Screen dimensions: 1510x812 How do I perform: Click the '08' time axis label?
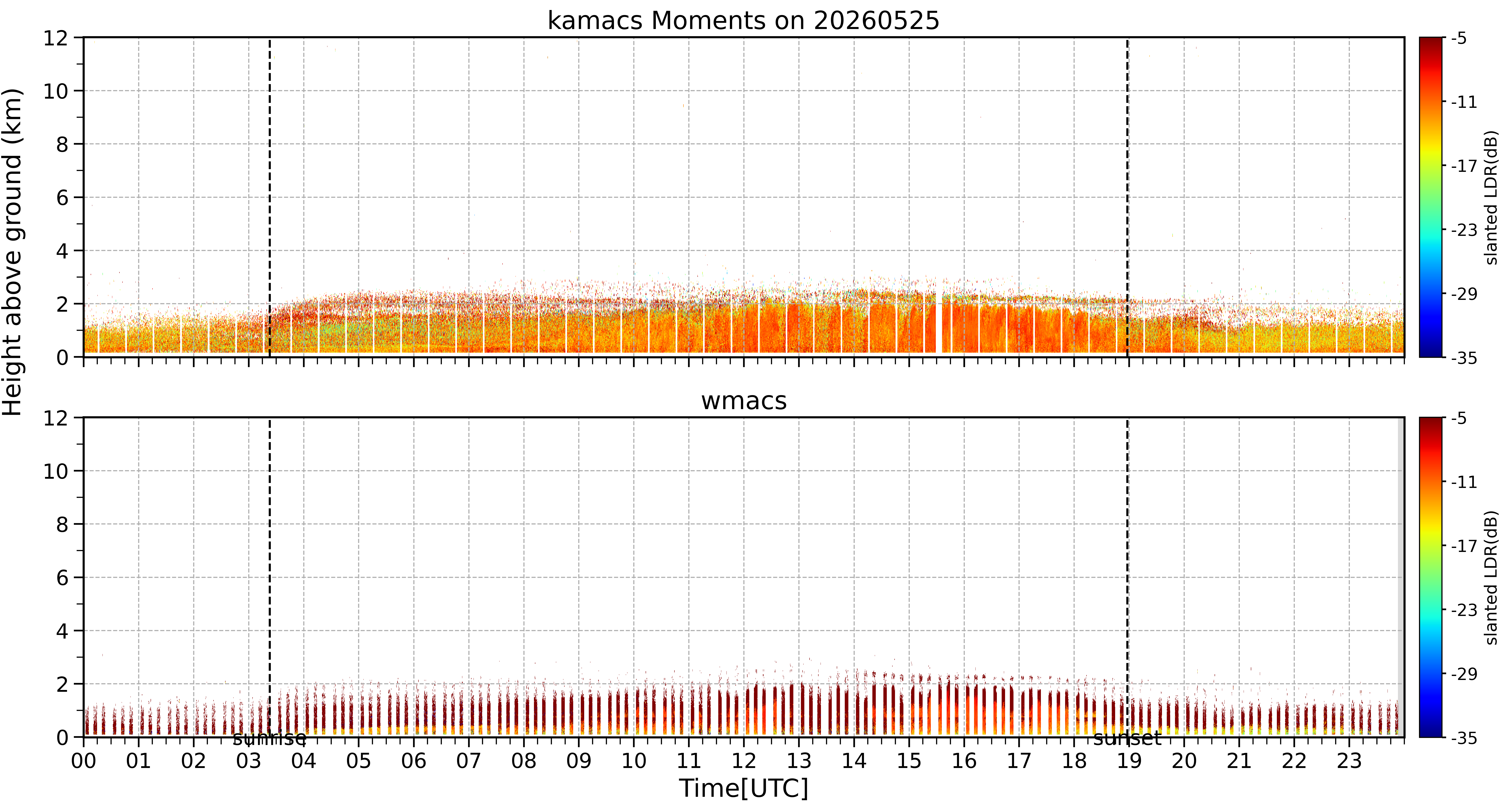click(x=524, y=761)
